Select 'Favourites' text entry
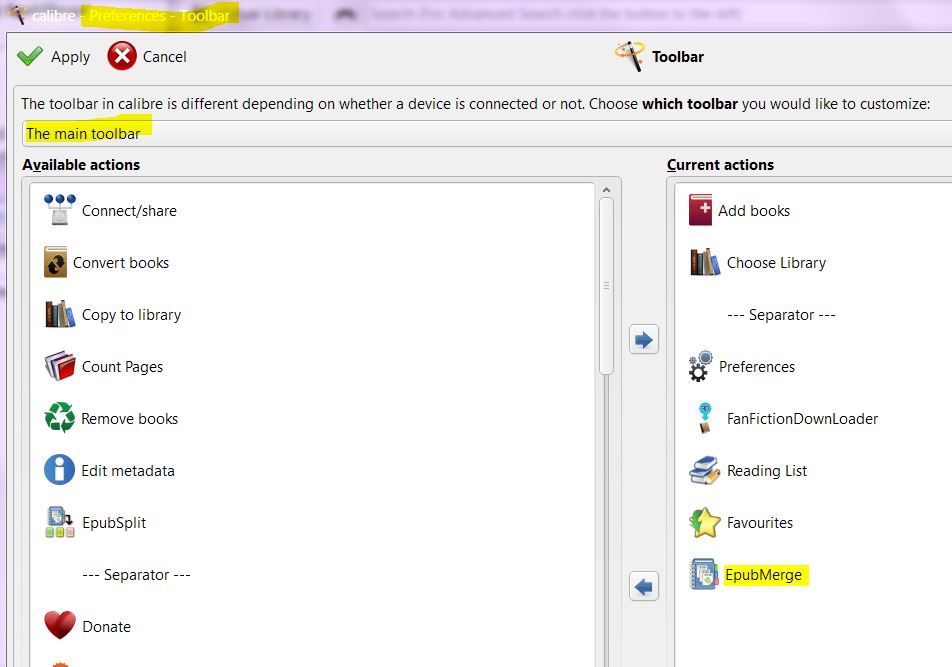952x667 pixels. (760, 523)
